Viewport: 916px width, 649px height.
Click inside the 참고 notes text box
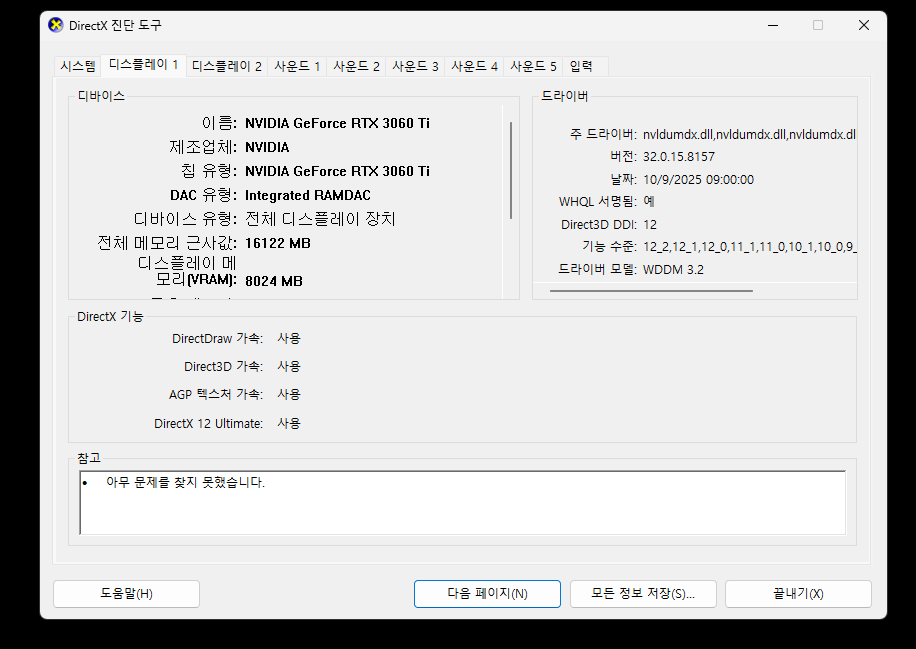pos(462,502)
